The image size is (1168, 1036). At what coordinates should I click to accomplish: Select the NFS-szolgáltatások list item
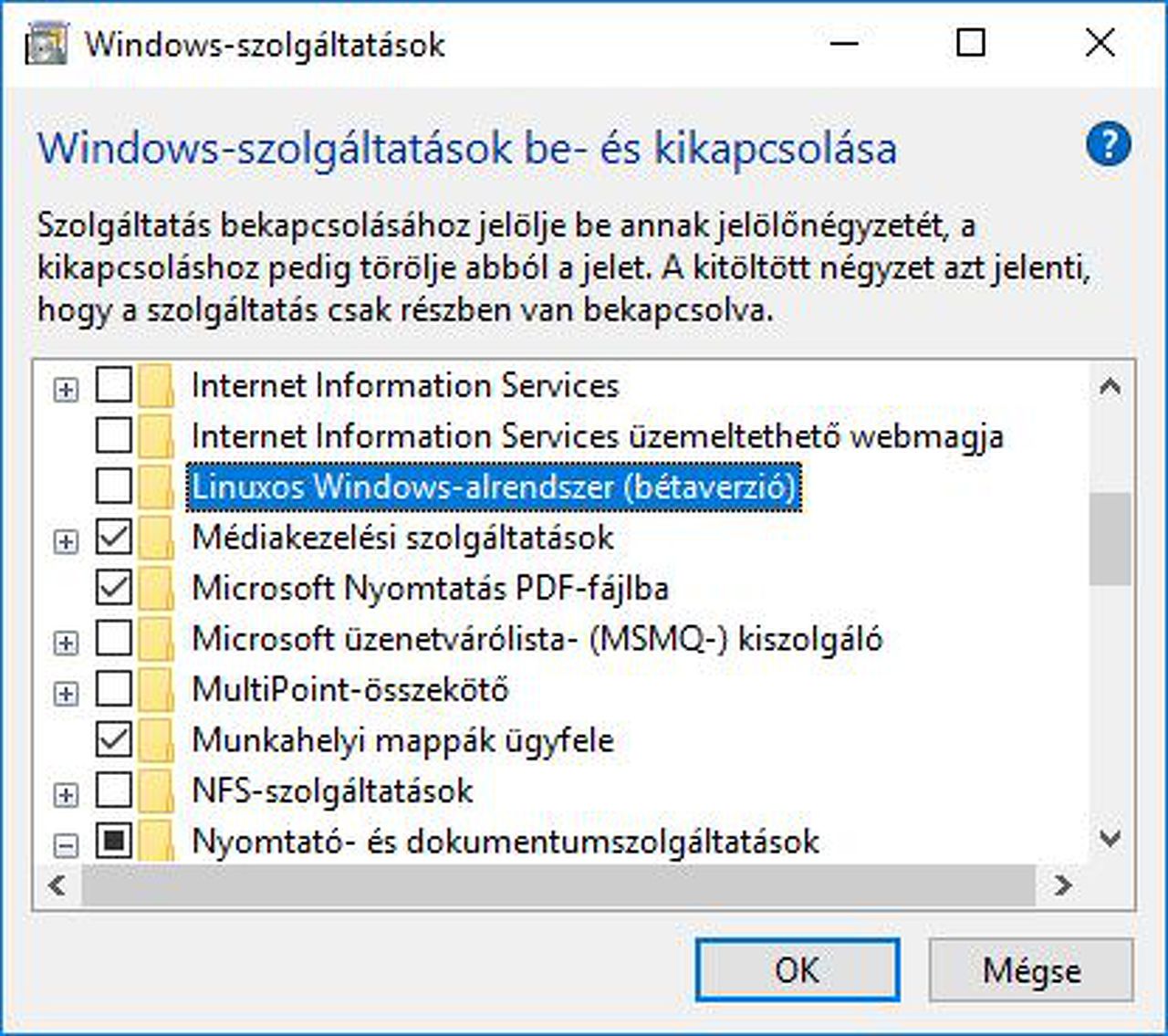pyautogui.click(x=332, y=791)
